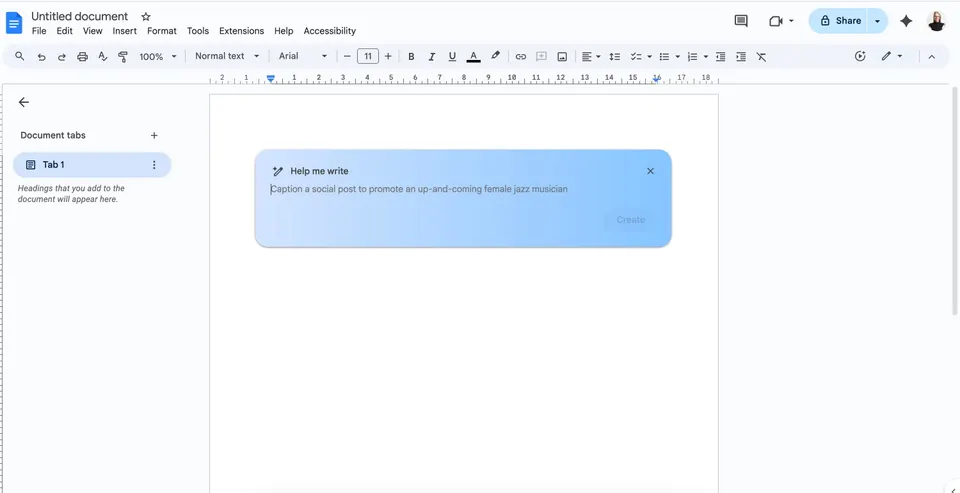The width and height of the screenshot is (960, 493).
Task: Select the paint format tool
Action: [x=123, y=56]
